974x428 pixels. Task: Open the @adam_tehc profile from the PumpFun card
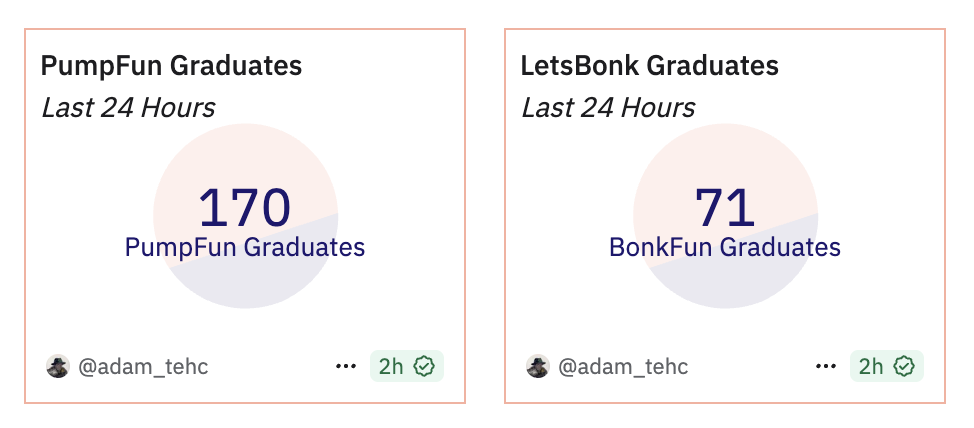point(143,366)
